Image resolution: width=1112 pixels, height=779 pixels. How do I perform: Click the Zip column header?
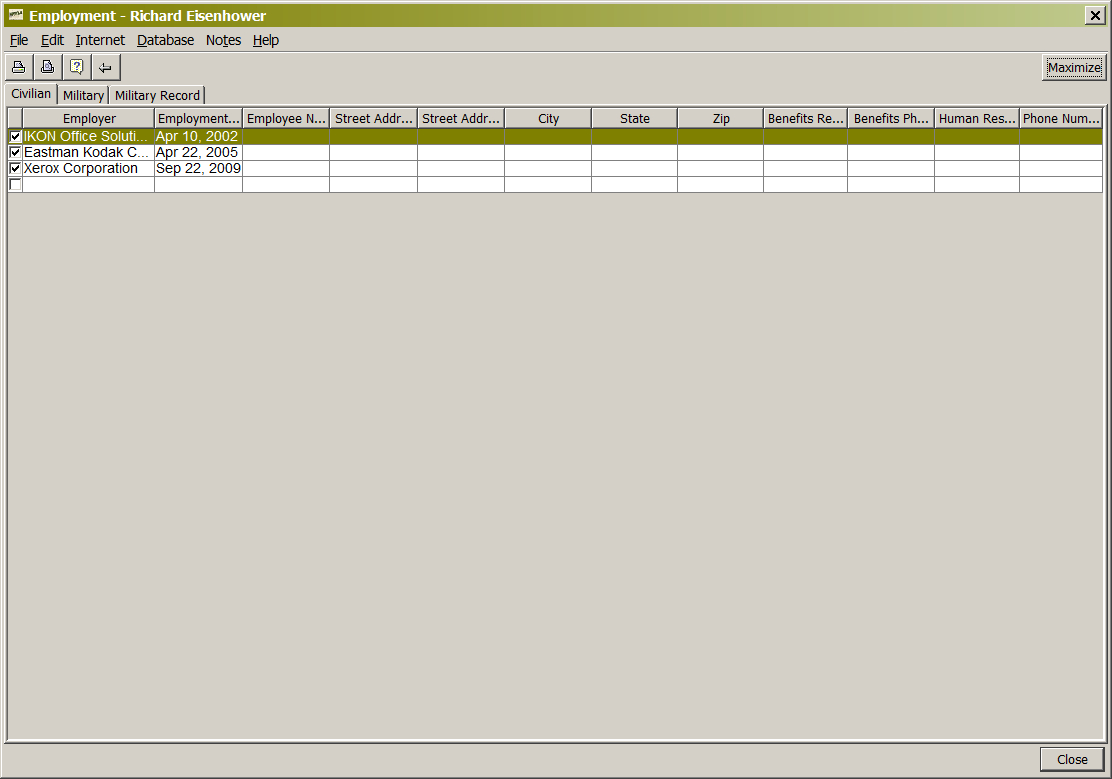[x=721, y=118]
